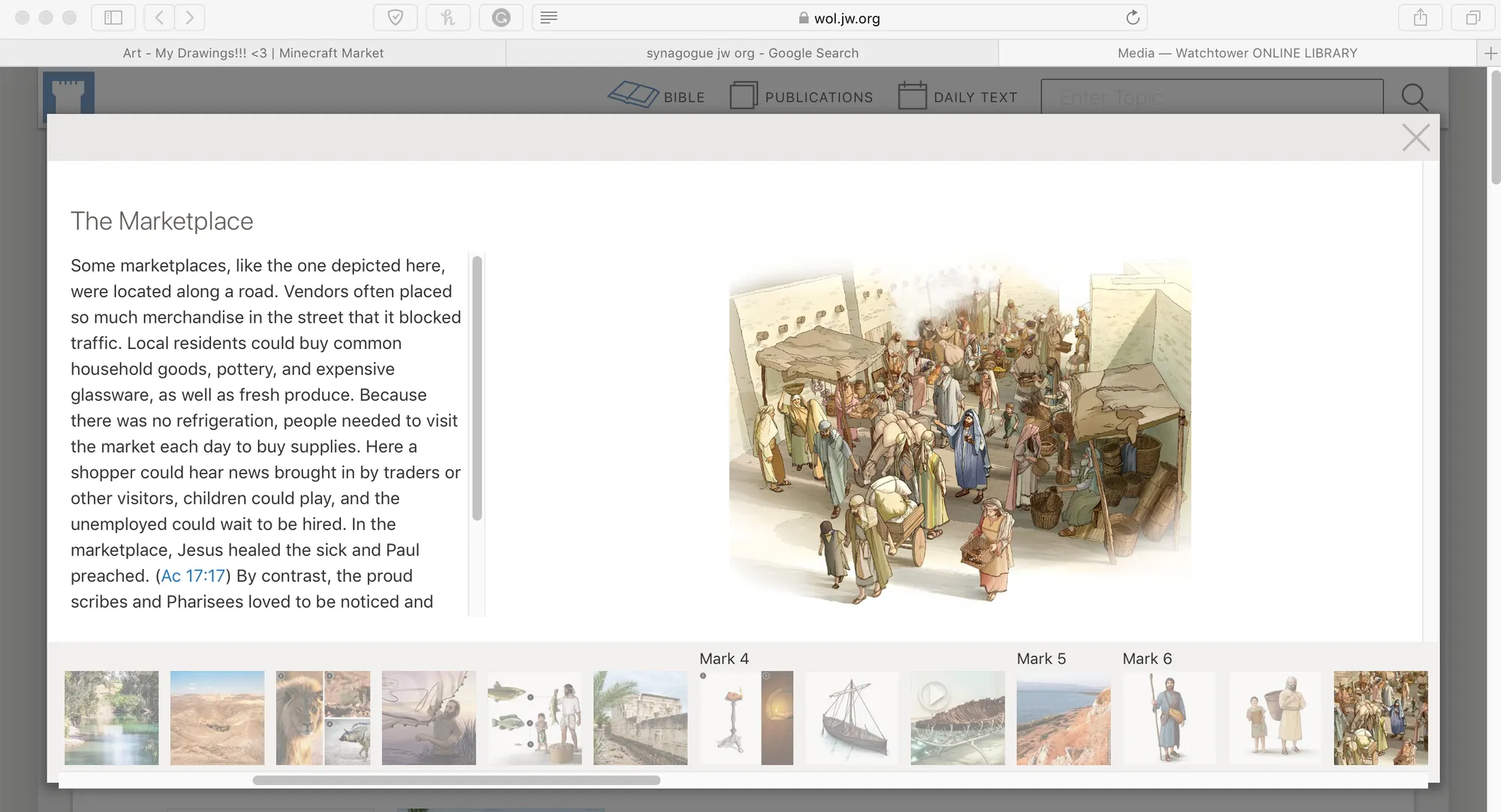Open the Bible section icon
This screenshot has width=1501, height=812.
coord(633,95)
